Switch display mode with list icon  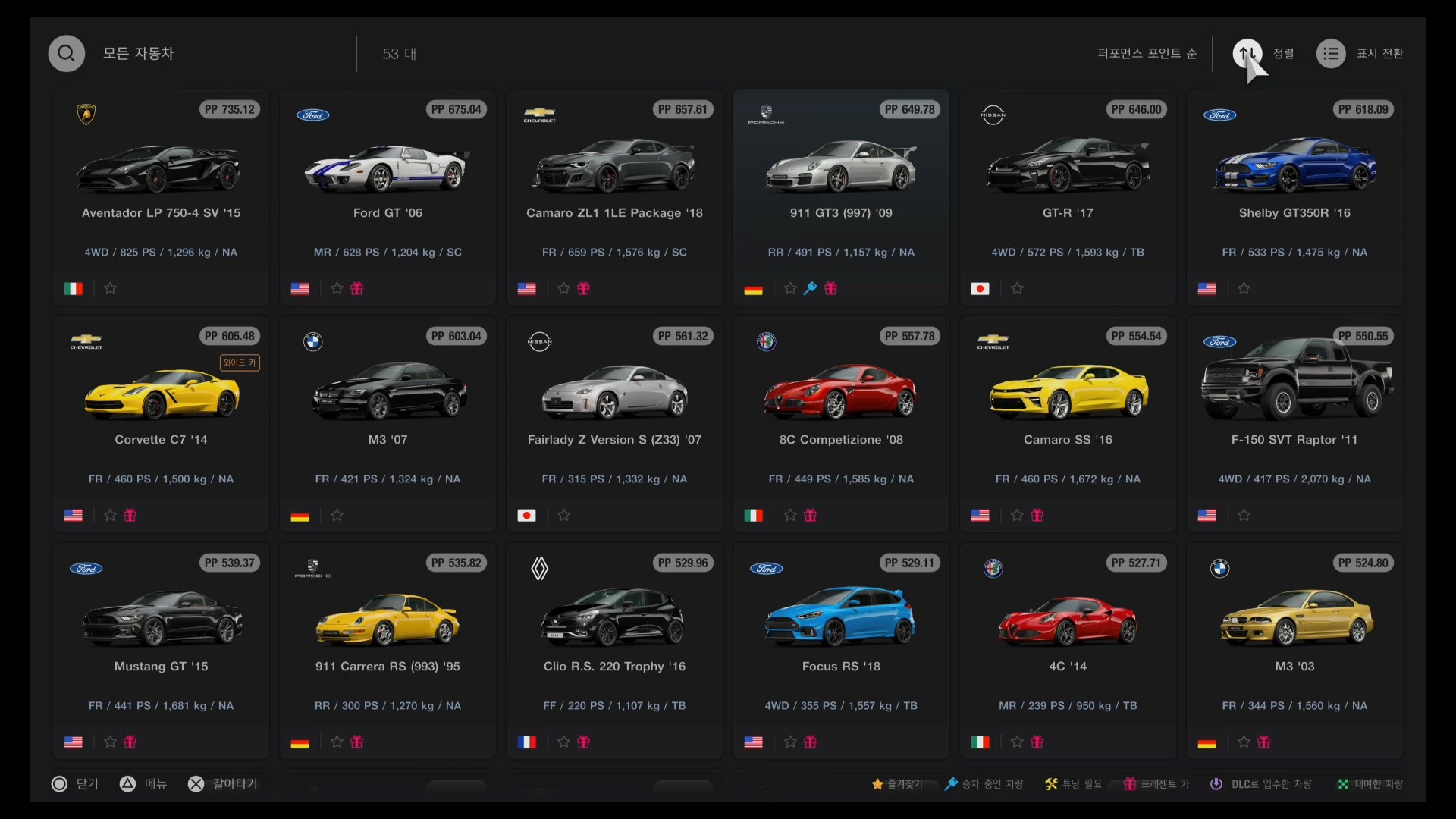point(1331,54)
